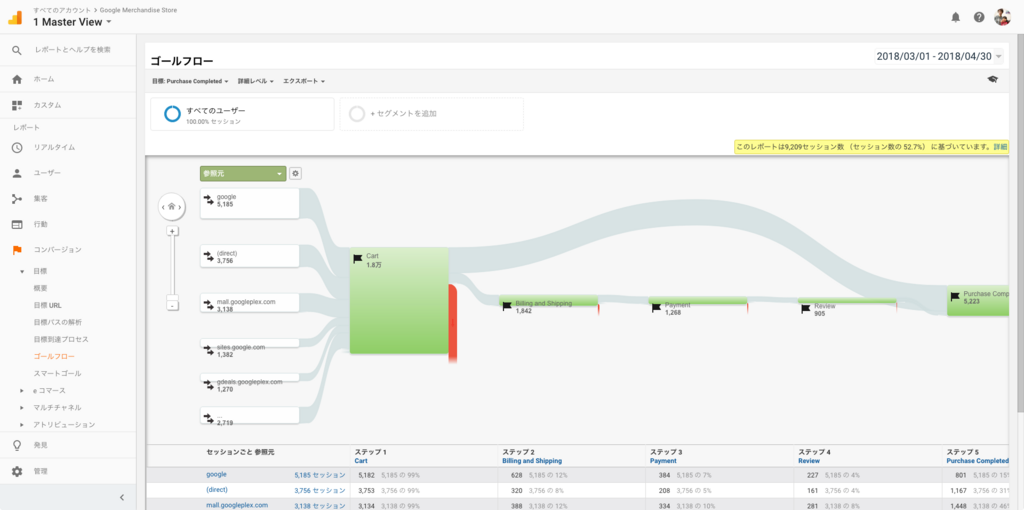Viewport: 1024px width, 510px height.
Task: Open the 目標到達プロセス report
Action: [61, 340]
